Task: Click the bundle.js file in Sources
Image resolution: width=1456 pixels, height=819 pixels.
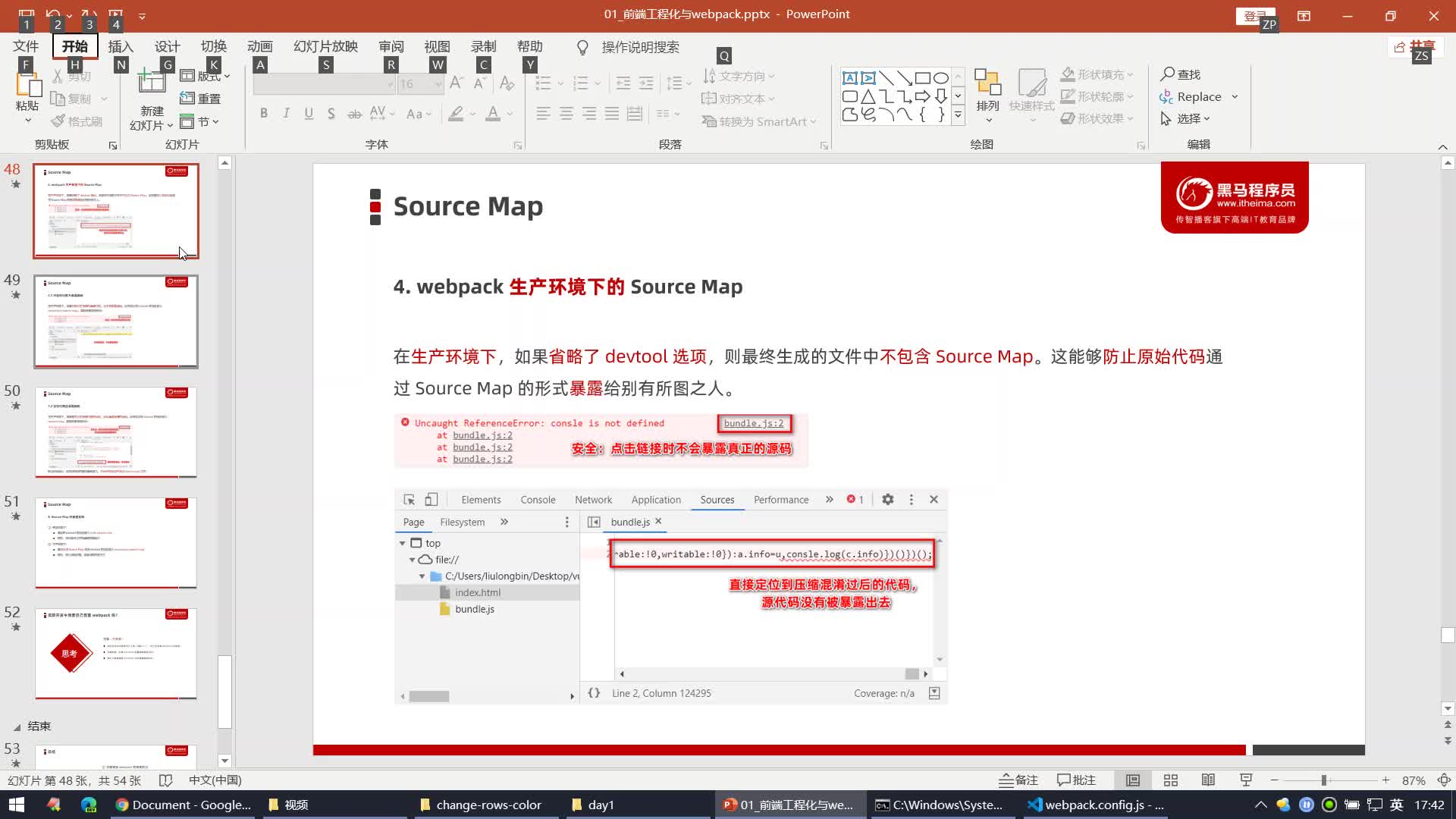Action: (475, 609)
